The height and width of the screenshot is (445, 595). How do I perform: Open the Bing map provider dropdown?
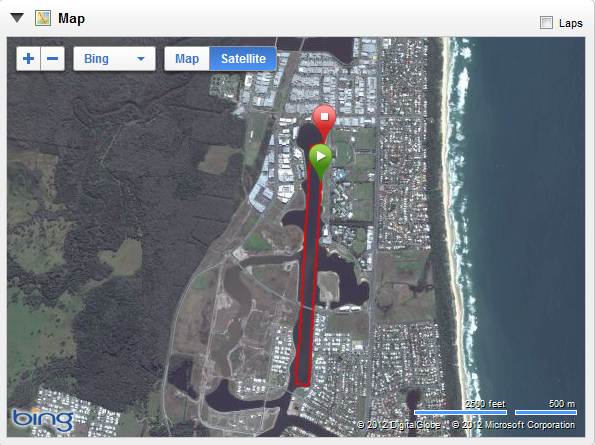click(114, 59)
